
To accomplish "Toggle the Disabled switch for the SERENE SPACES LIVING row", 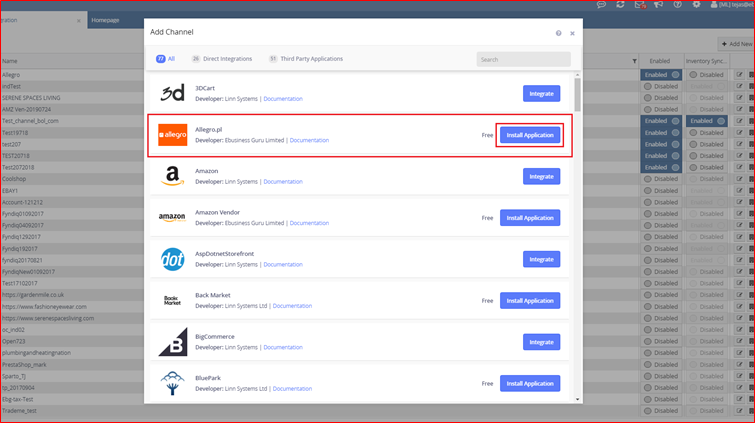I will click(661, 98).
